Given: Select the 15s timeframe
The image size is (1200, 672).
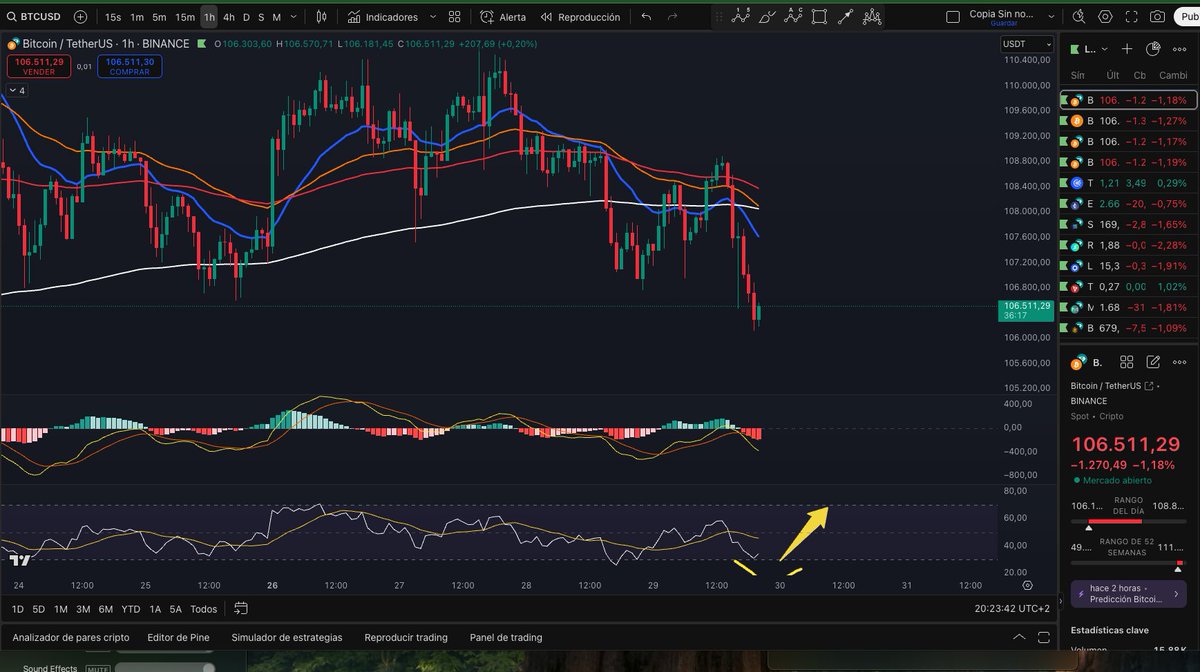Looking at the screenshot, I should coord(113,17).
